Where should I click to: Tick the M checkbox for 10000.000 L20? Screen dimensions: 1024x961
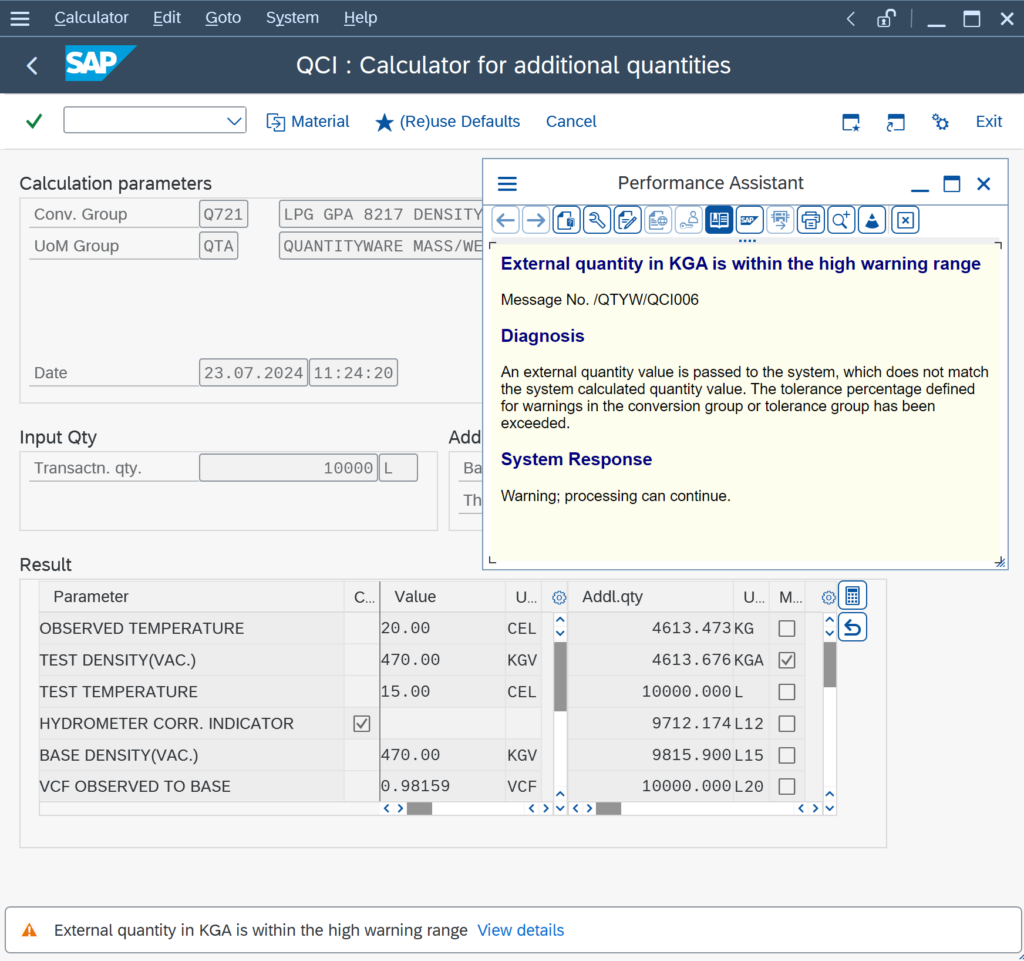(787, 787)
